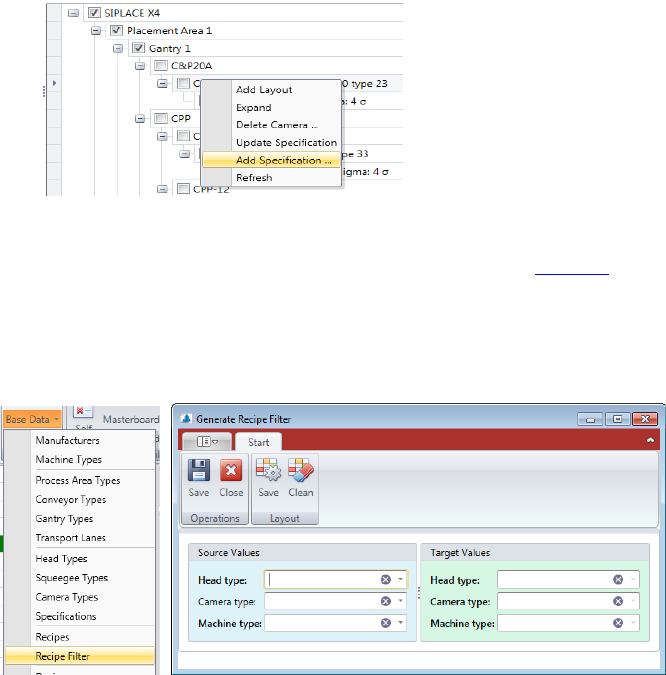Choose Add Specification from context menu
This screenshot has width=666, height=675.
click(x=272, y=160)
